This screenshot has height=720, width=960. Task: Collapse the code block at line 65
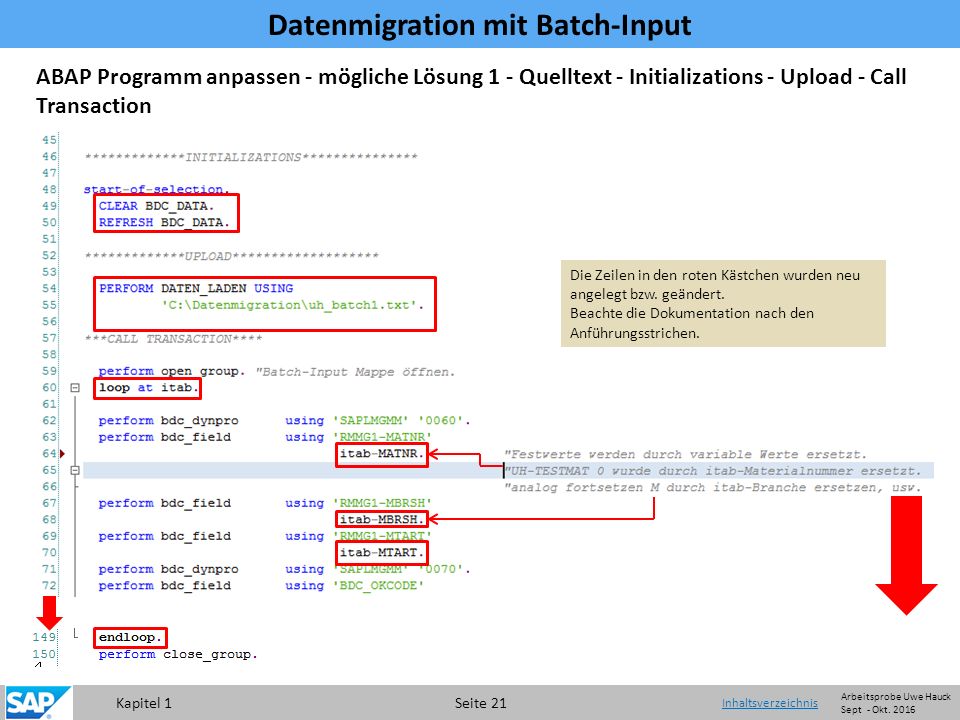tap(75, 470)
